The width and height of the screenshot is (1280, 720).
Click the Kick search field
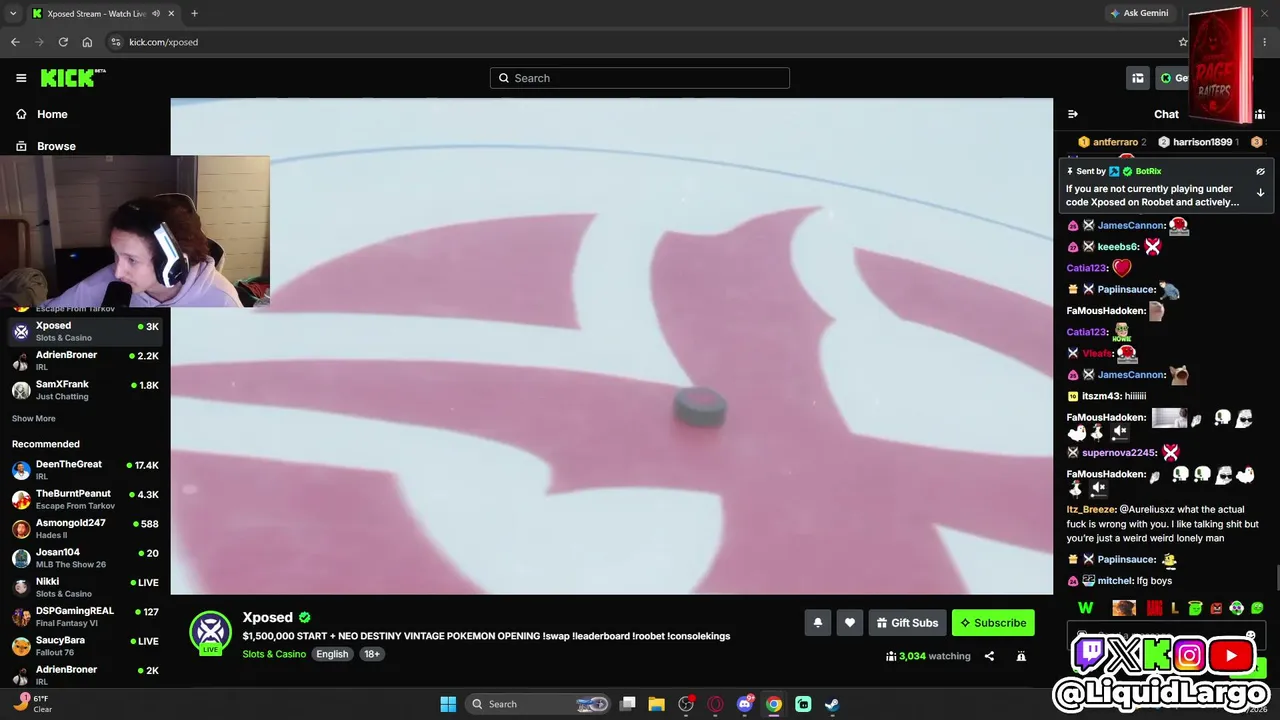tap(640, 78)
